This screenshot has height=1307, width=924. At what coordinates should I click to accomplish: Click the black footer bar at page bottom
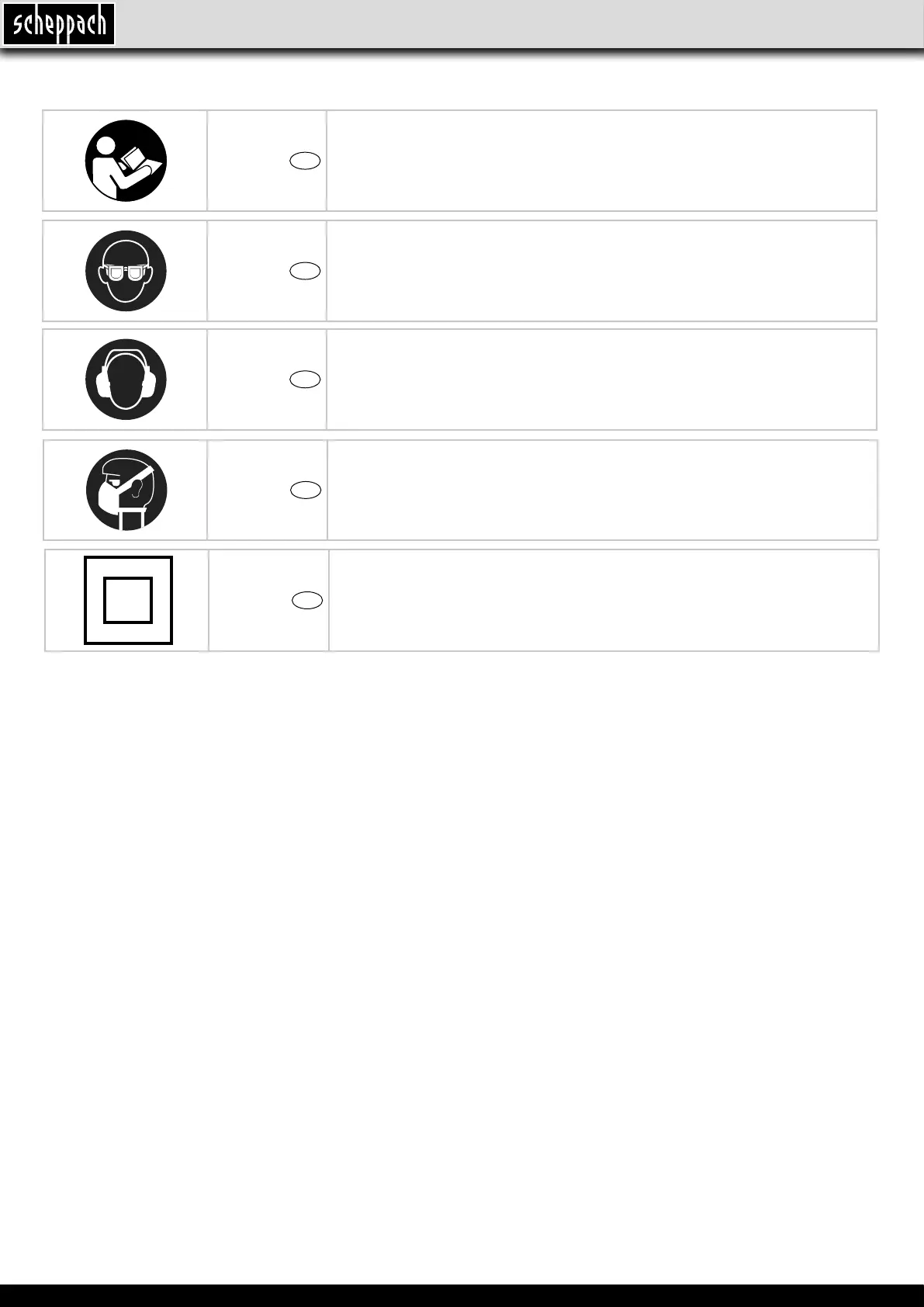462,1295
